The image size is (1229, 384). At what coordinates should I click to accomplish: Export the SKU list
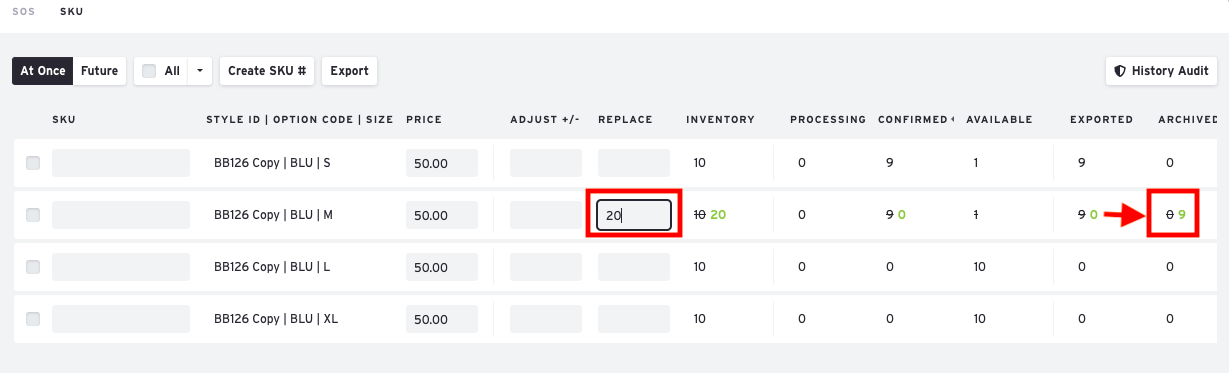pyautogui.click(x=349, y=71)
